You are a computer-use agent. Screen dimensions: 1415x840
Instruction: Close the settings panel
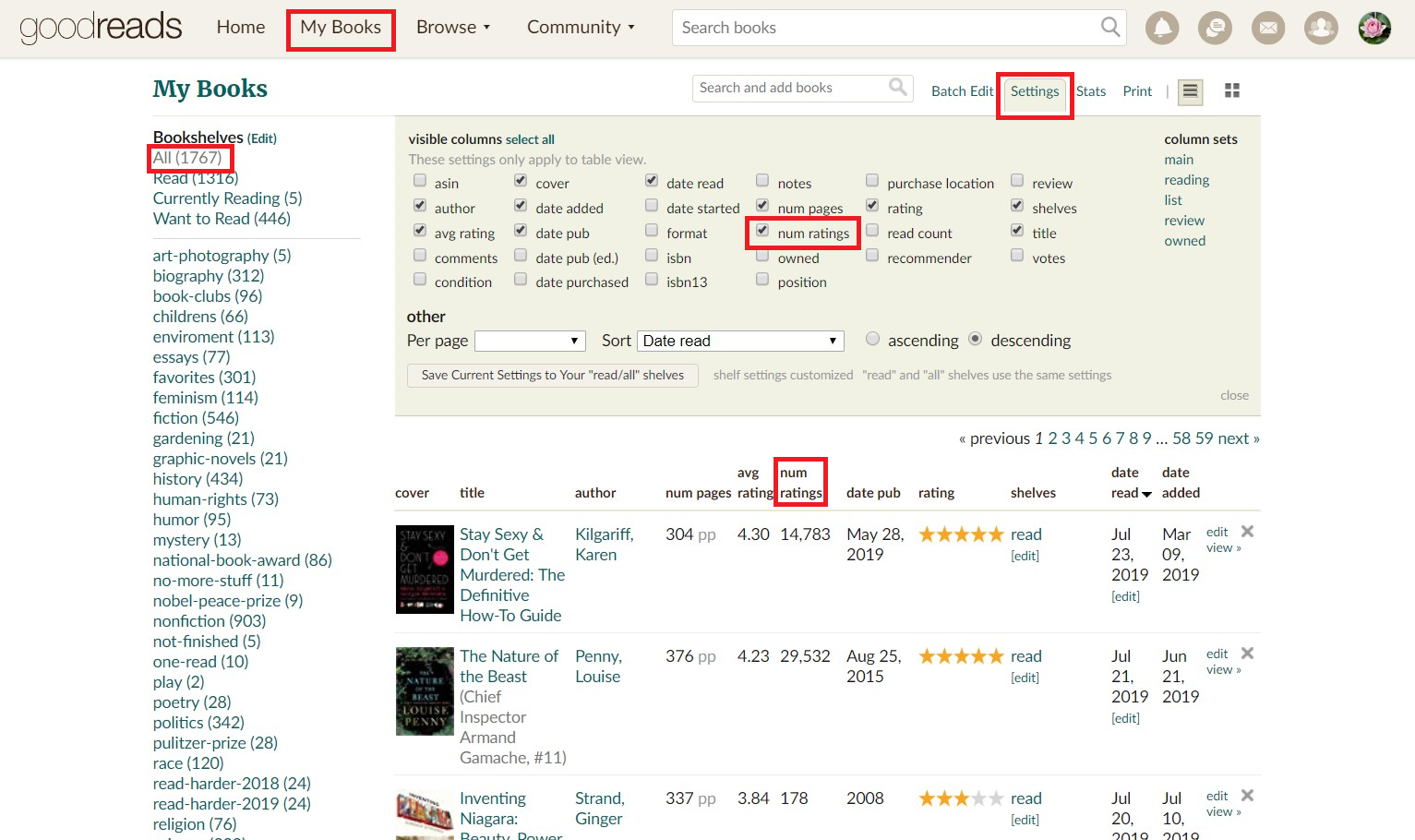(x=1234, y=395)
